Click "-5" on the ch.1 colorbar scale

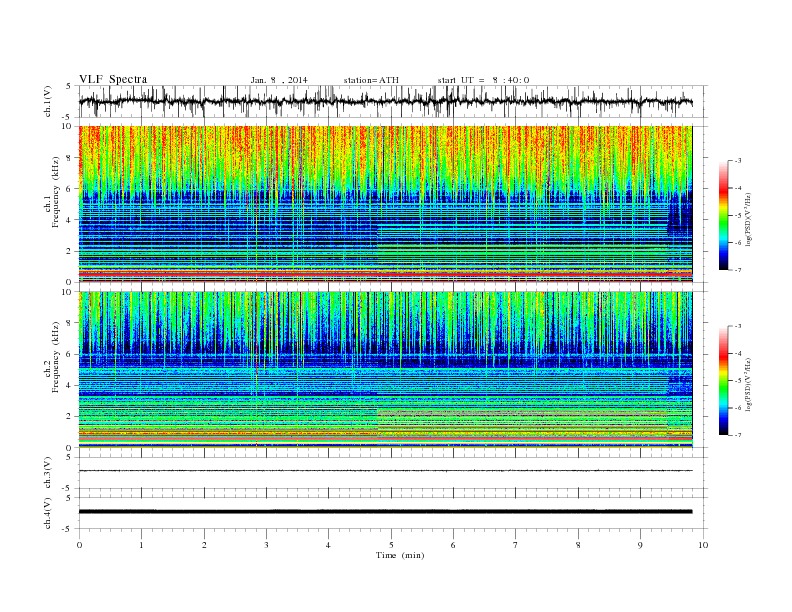pos(738,216)
